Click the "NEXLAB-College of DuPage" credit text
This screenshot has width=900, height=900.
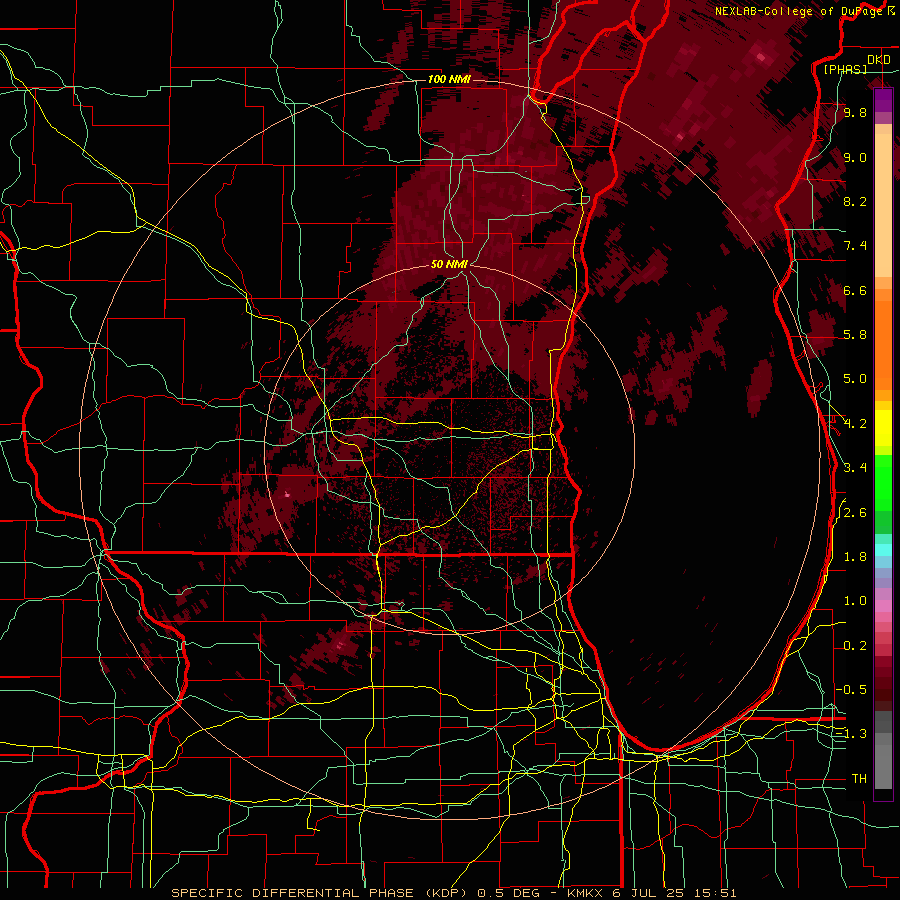(799, 11)
